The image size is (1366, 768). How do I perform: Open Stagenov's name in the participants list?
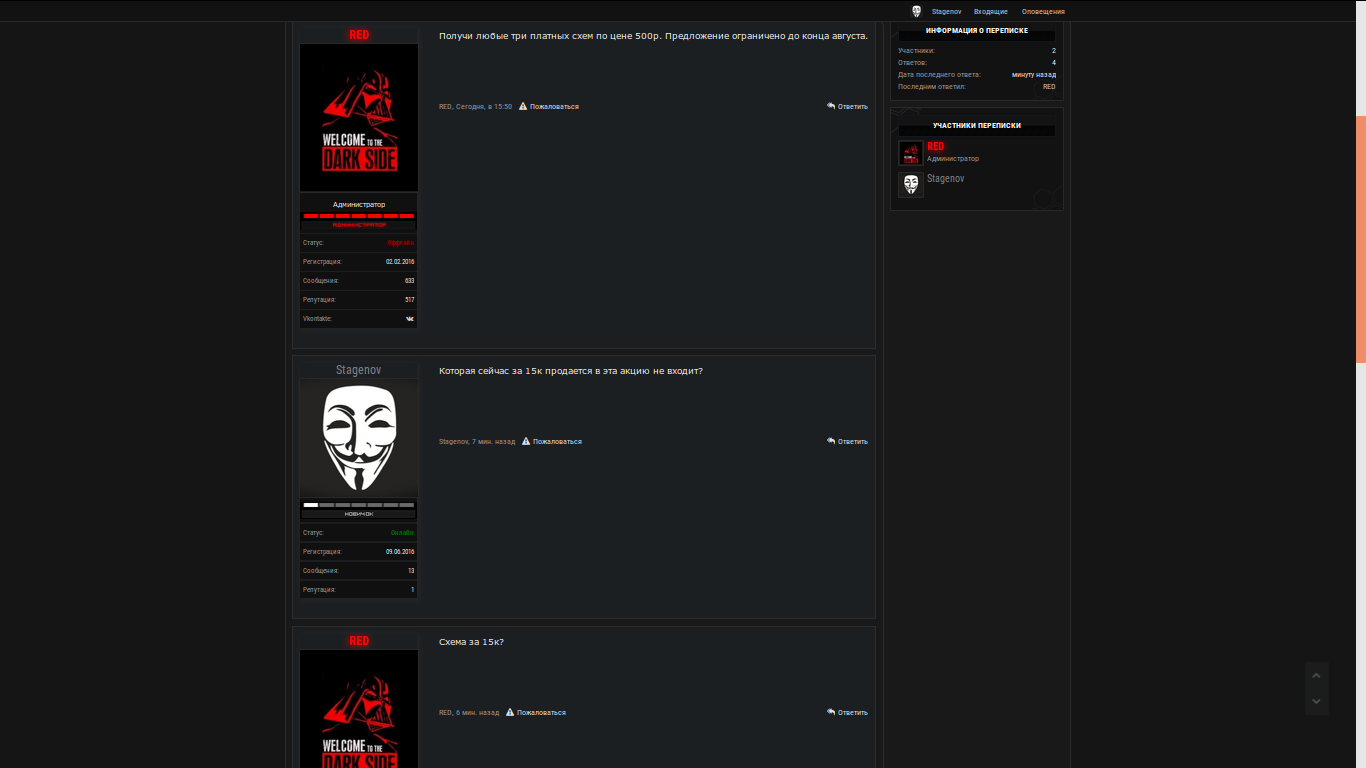click(945, 178)
